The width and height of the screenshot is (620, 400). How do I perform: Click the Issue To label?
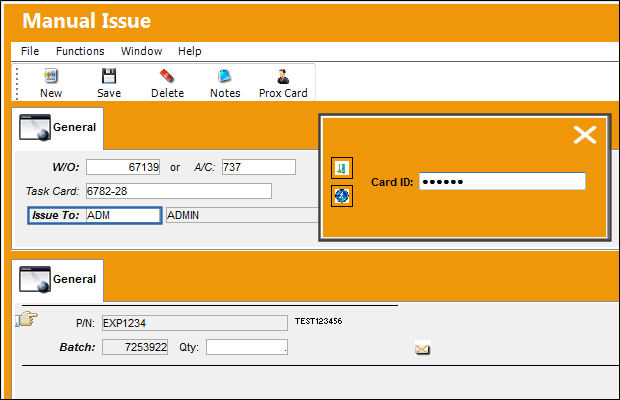click(x=56, y=215)
